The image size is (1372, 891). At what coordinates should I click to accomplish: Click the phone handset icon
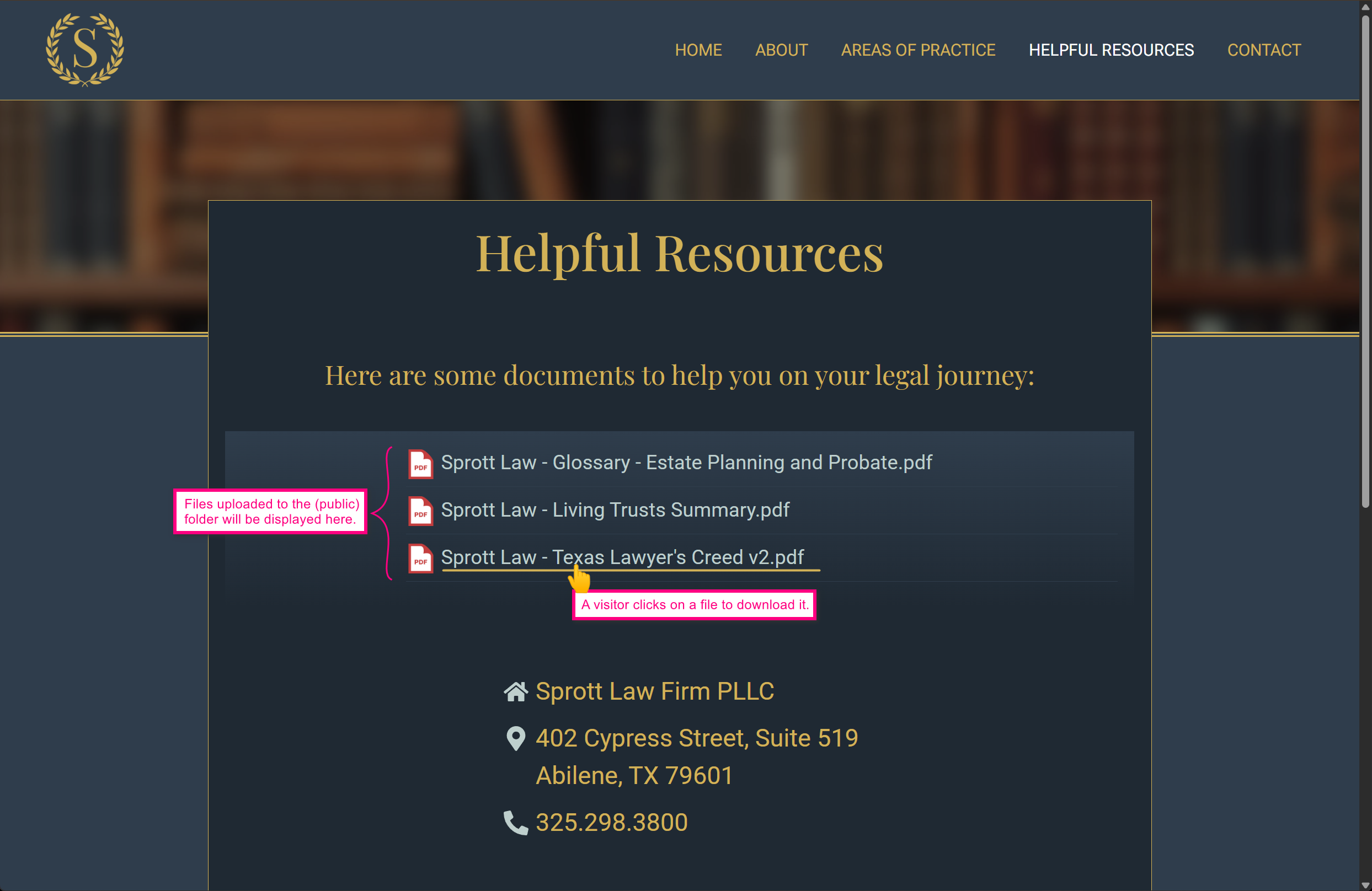515,823
